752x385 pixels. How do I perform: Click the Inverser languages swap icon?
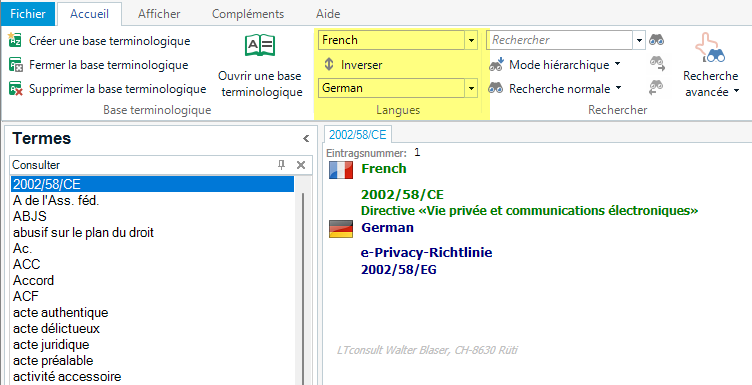coord(329,64)
